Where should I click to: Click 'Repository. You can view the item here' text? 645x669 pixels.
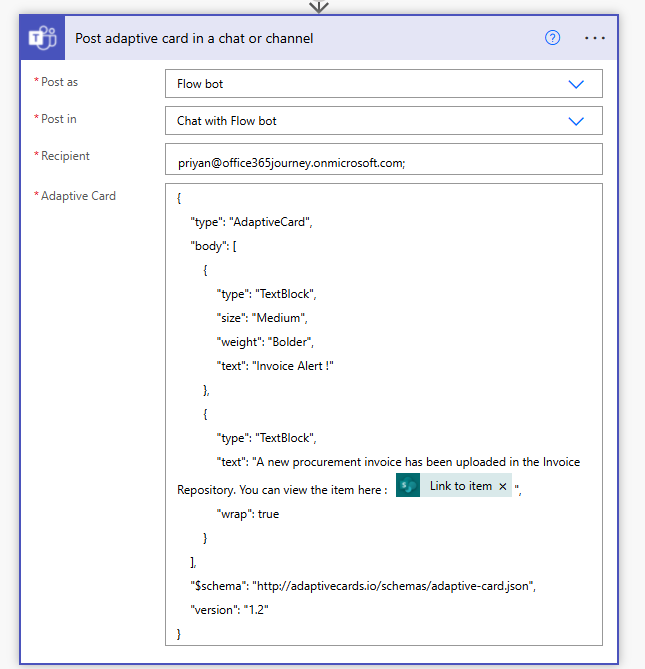tap(279, 490)
